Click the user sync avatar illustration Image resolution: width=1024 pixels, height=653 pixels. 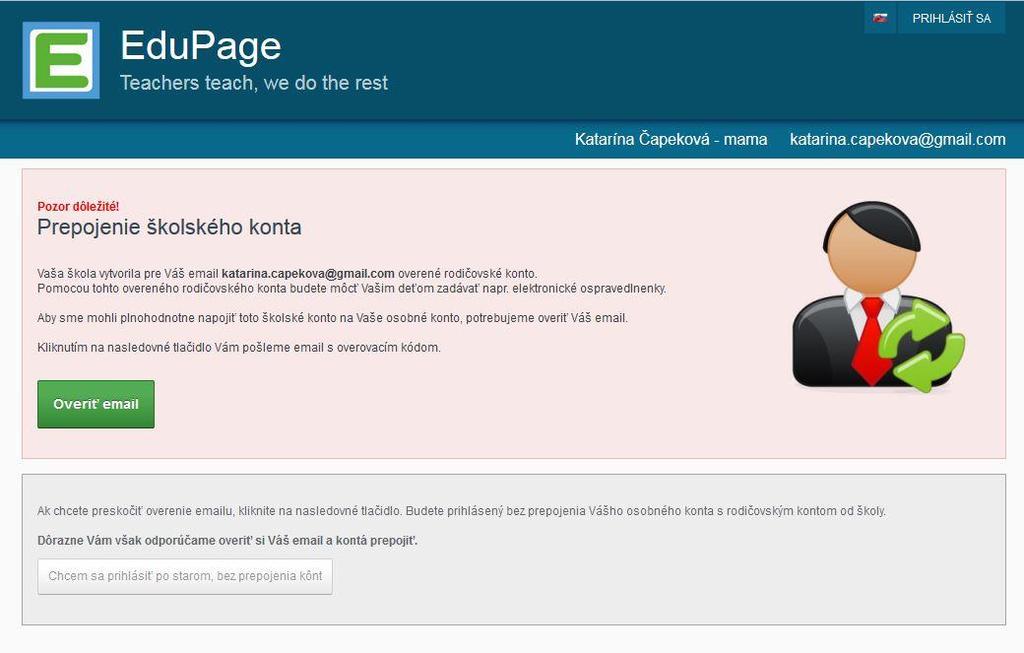point(878,296)
